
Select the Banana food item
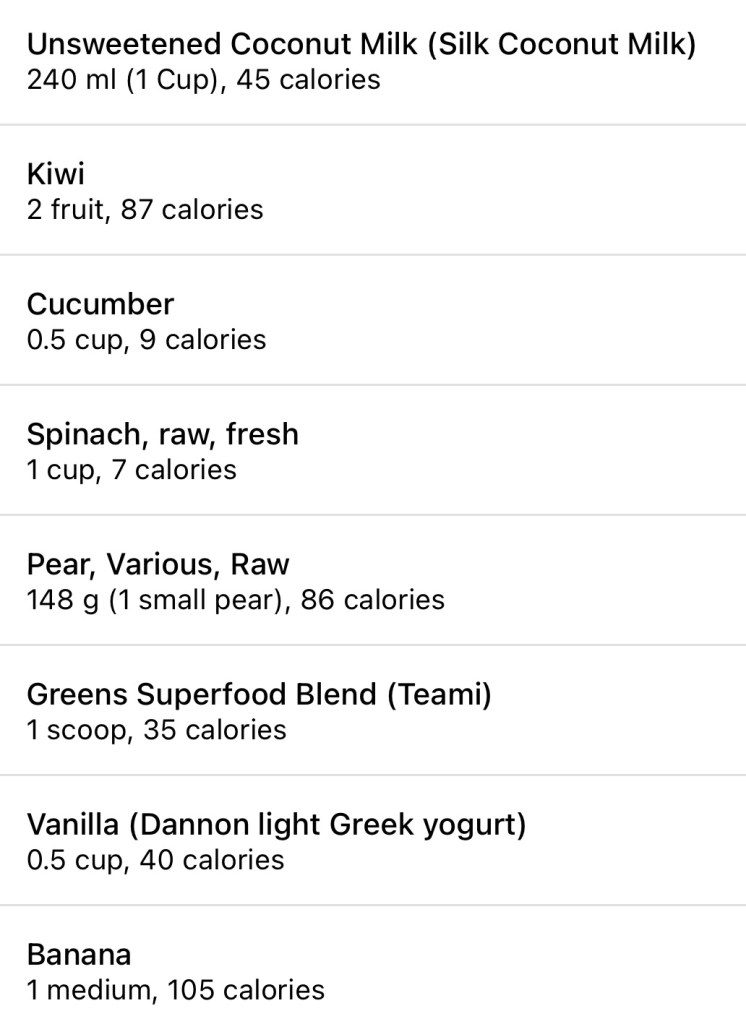(78, 954)
